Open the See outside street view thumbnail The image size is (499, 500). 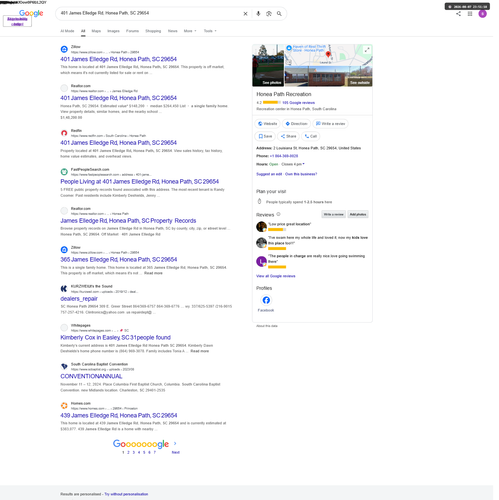pyautogui.click(x=328, y=76)
